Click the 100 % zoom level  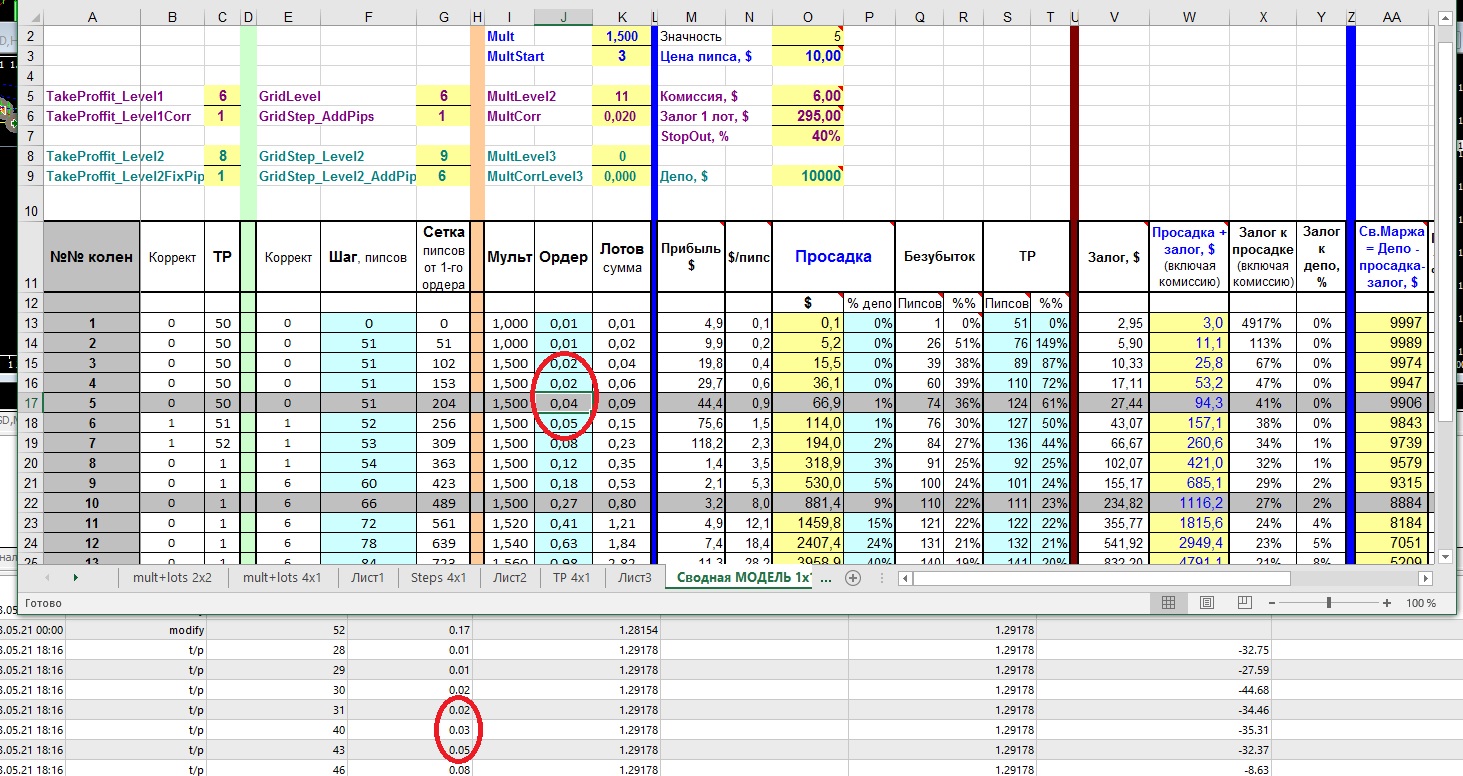(1421, 603)
